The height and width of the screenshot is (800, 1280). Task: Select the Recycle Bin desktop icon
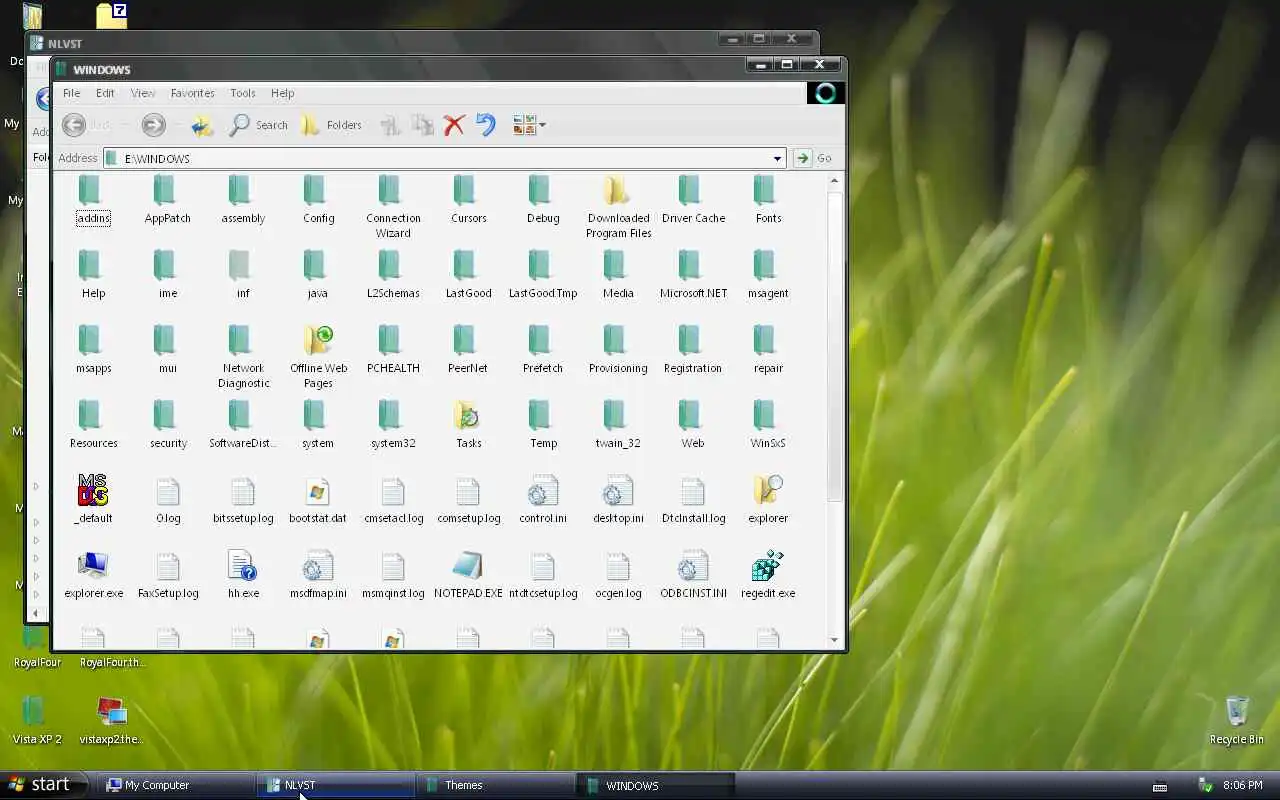[1237, 720]
